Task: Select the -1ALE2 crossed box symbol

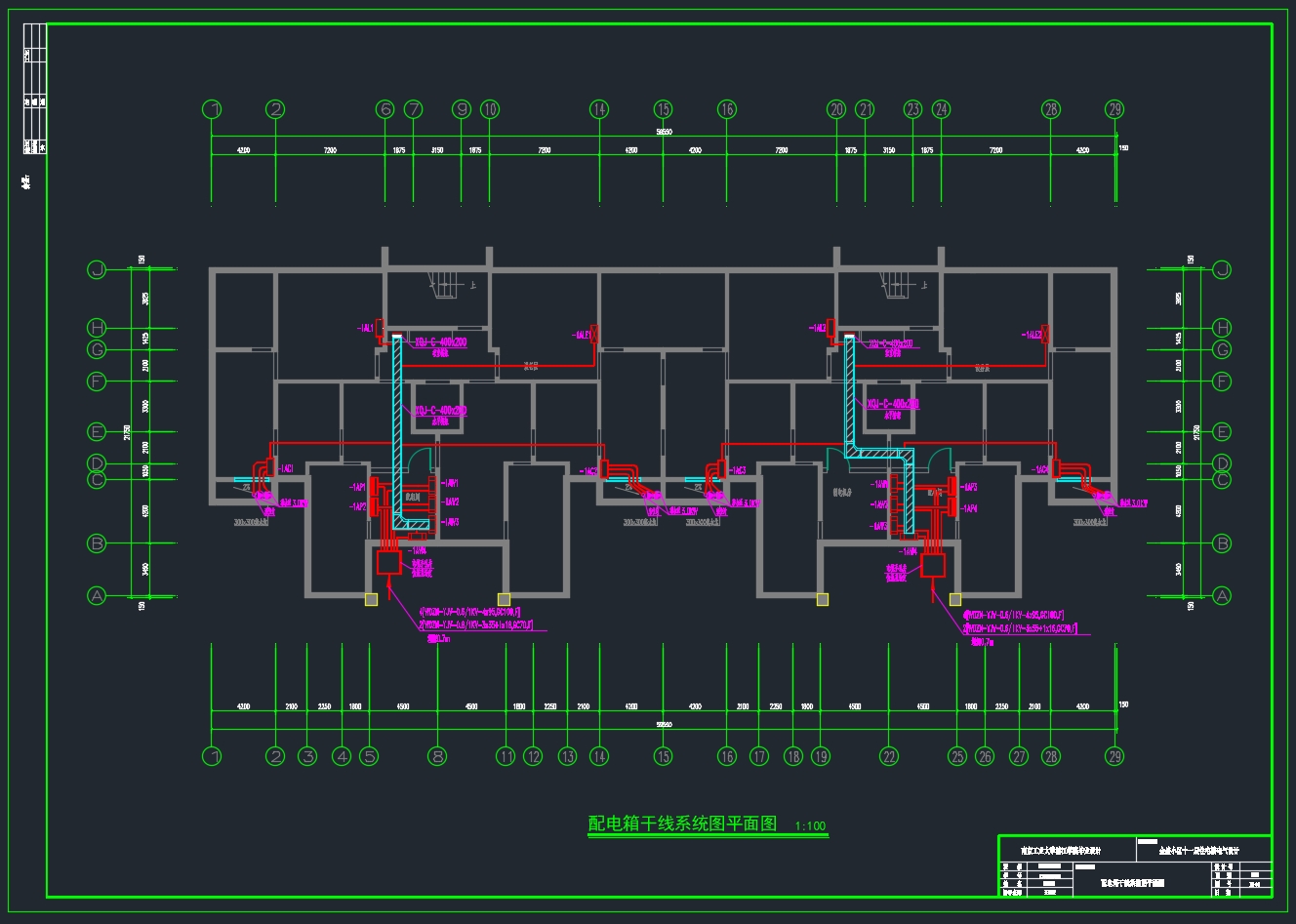Action: point(1046,335)
